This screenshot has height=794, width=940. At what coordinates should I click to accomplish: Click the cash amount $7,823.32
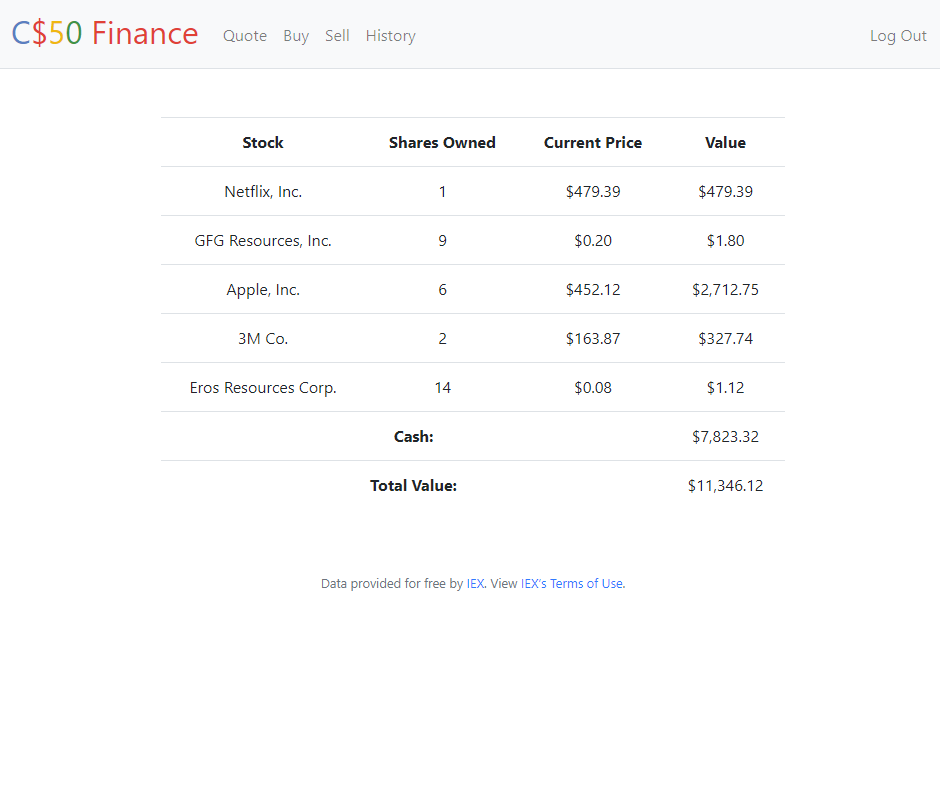[725, 437]
